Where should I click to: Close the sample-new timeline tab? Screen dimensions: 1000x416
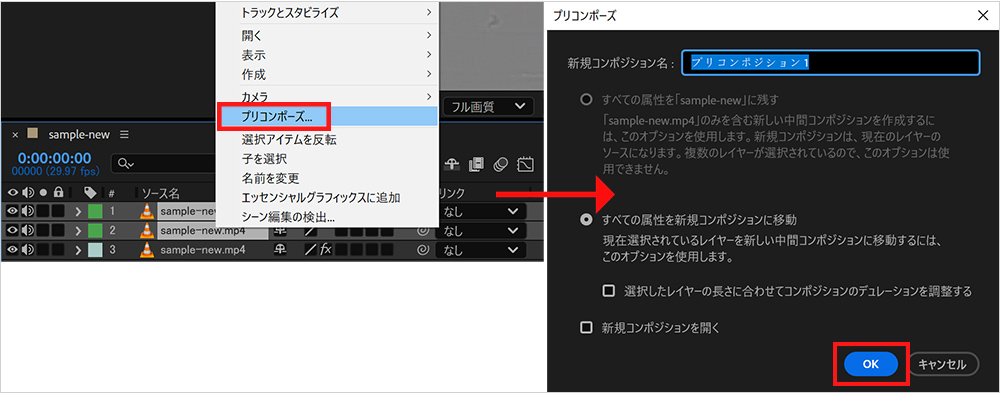[x=15, y=135]
